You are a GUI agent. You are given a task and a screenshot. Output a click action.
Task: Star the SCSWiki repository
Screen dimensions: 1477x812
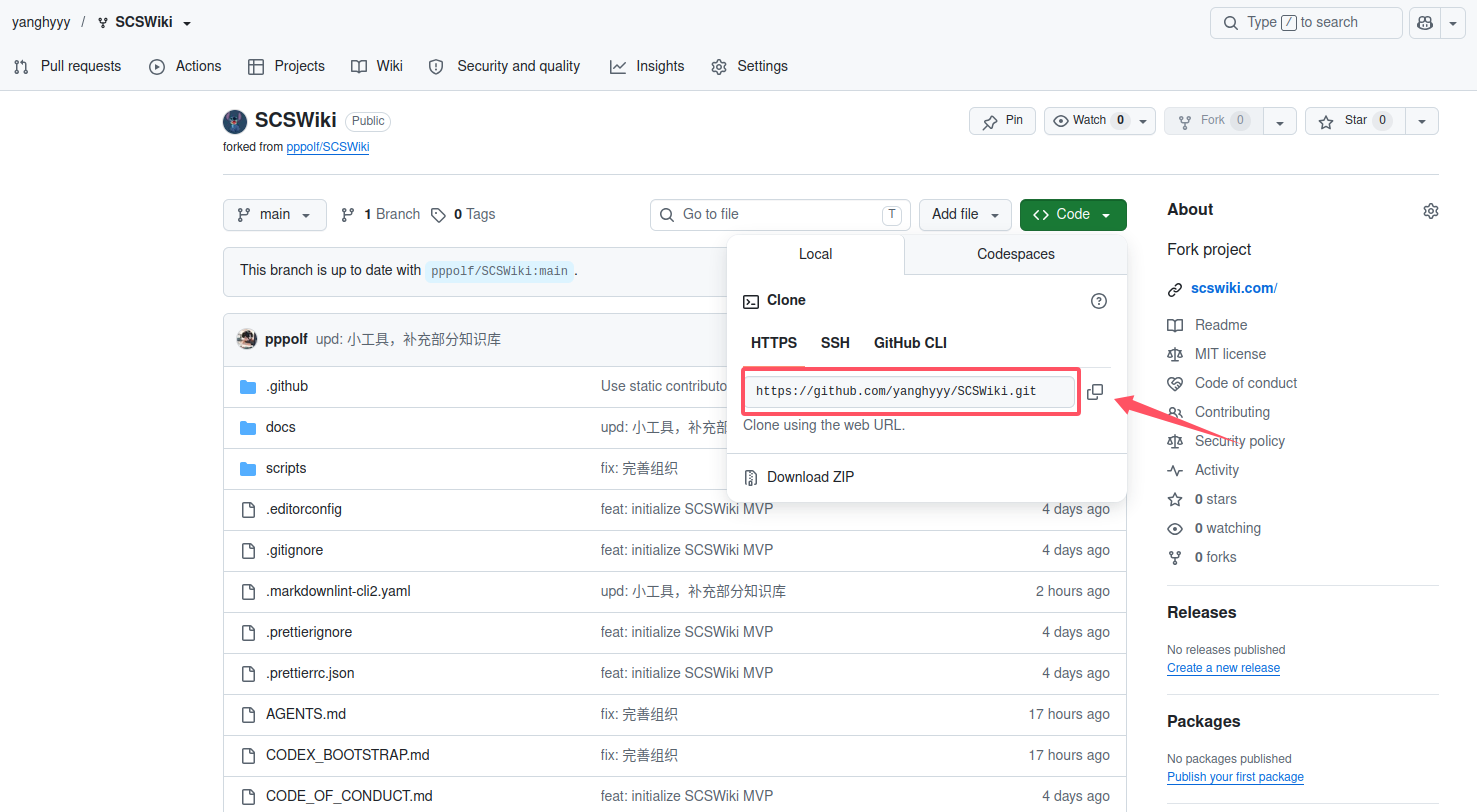[x=1355, y=121]
